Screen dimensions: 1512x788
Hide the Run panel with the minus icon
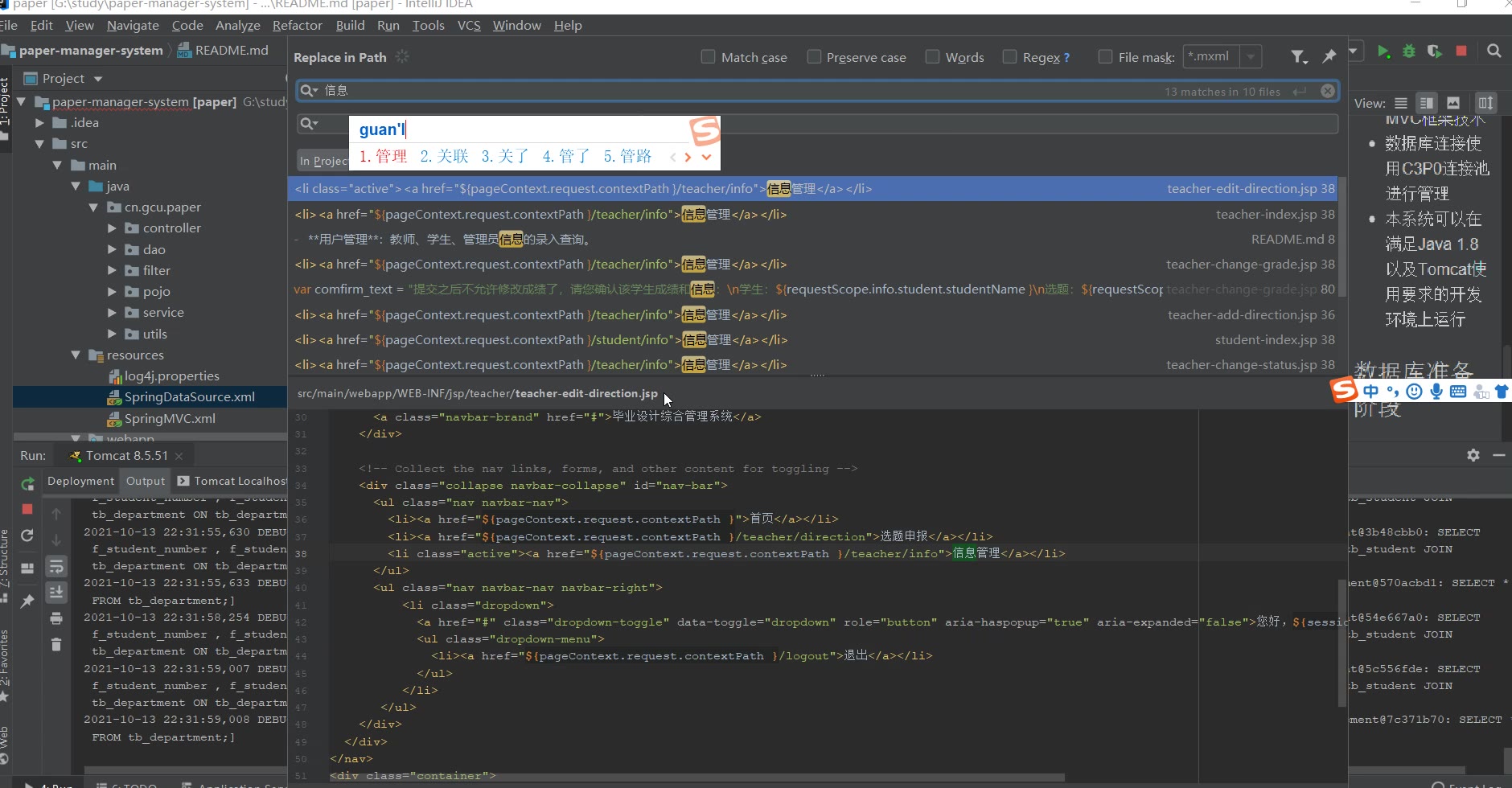(x=1499, y=455)
